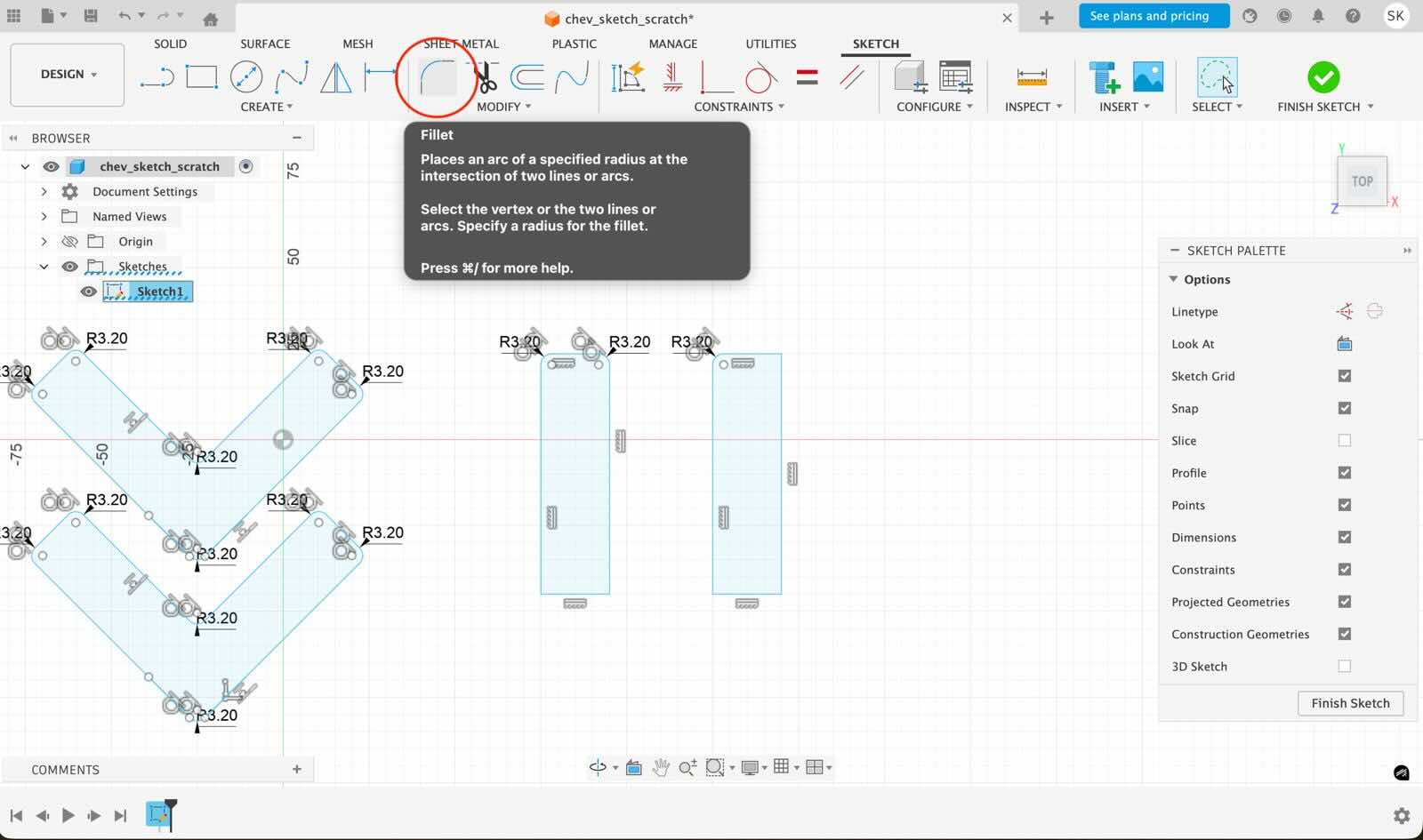
Task: Open the DESIGN workspace dropdown
Action: [x=68, y=75]
